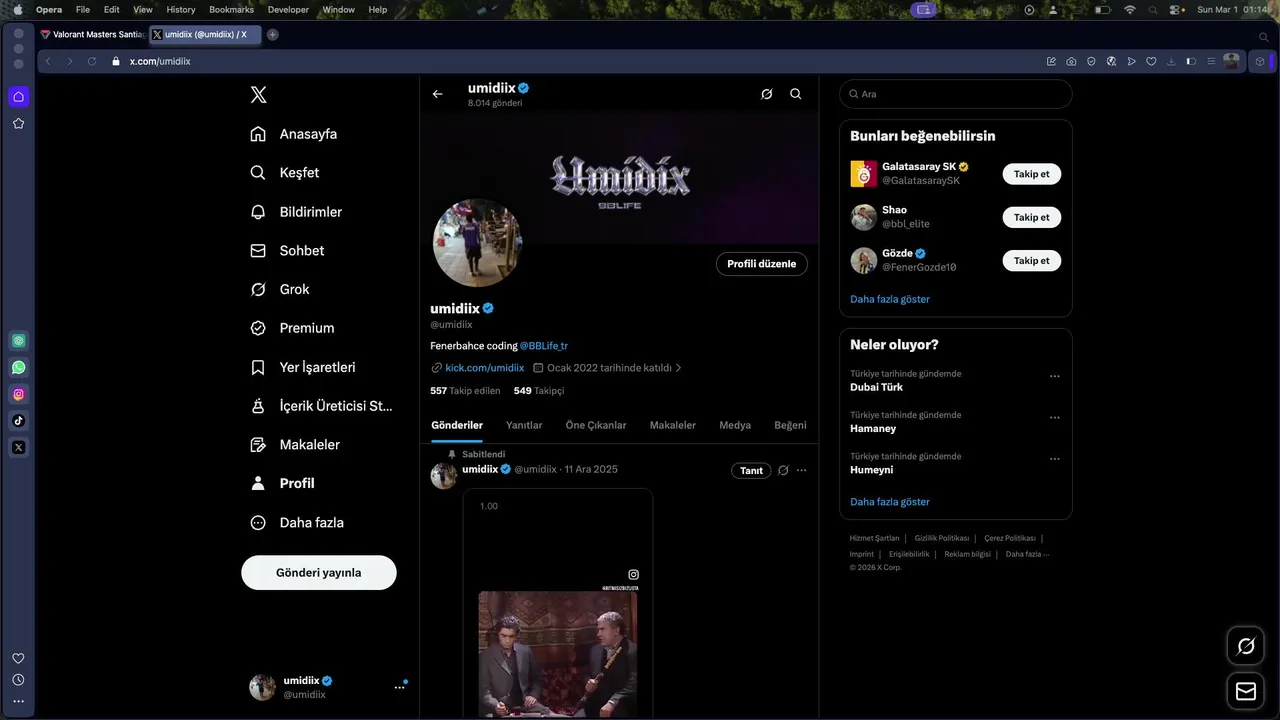Reload page with refresh button
The height and width of the screenshot is (720, 1280).
pos(92,61)
